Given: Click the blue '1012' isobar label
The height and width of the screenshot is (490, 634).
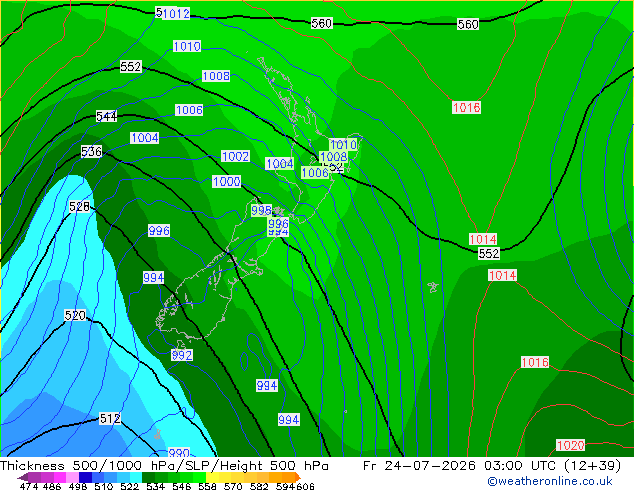Looking at the screenshot, I should pyautogui.click(x=176, y=13).
